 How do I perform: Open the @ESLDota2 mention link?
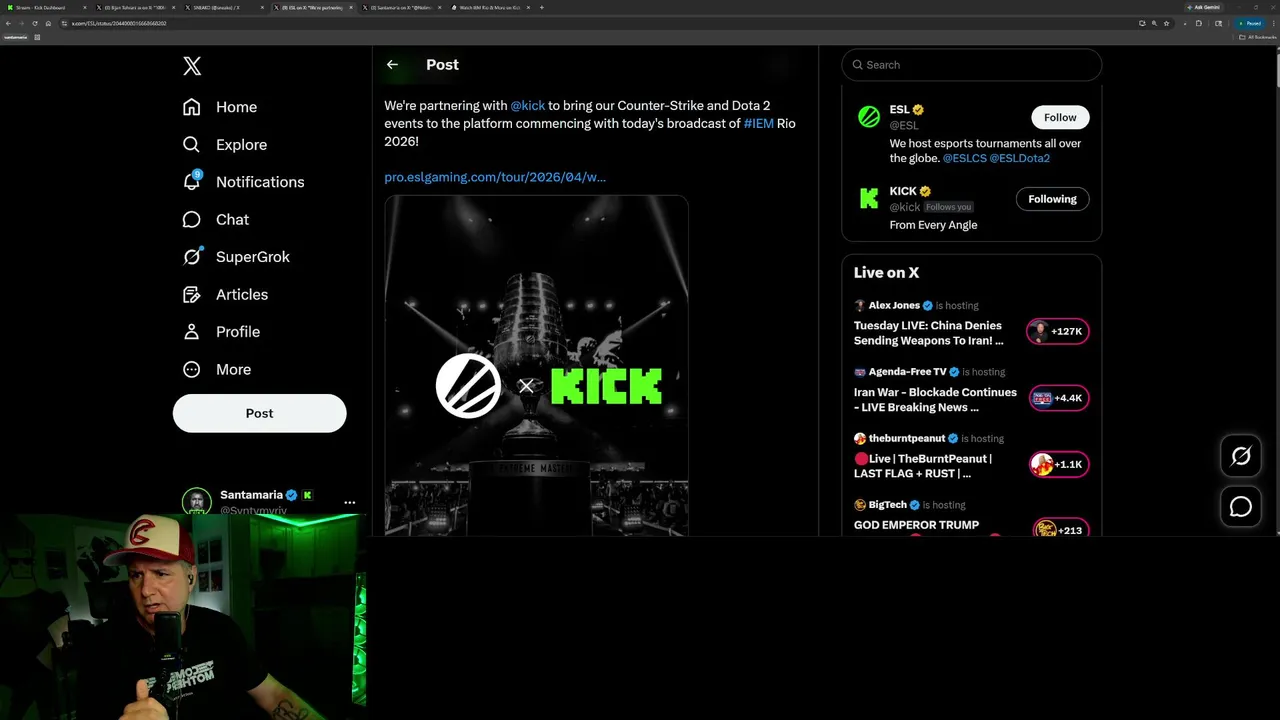1019,158
